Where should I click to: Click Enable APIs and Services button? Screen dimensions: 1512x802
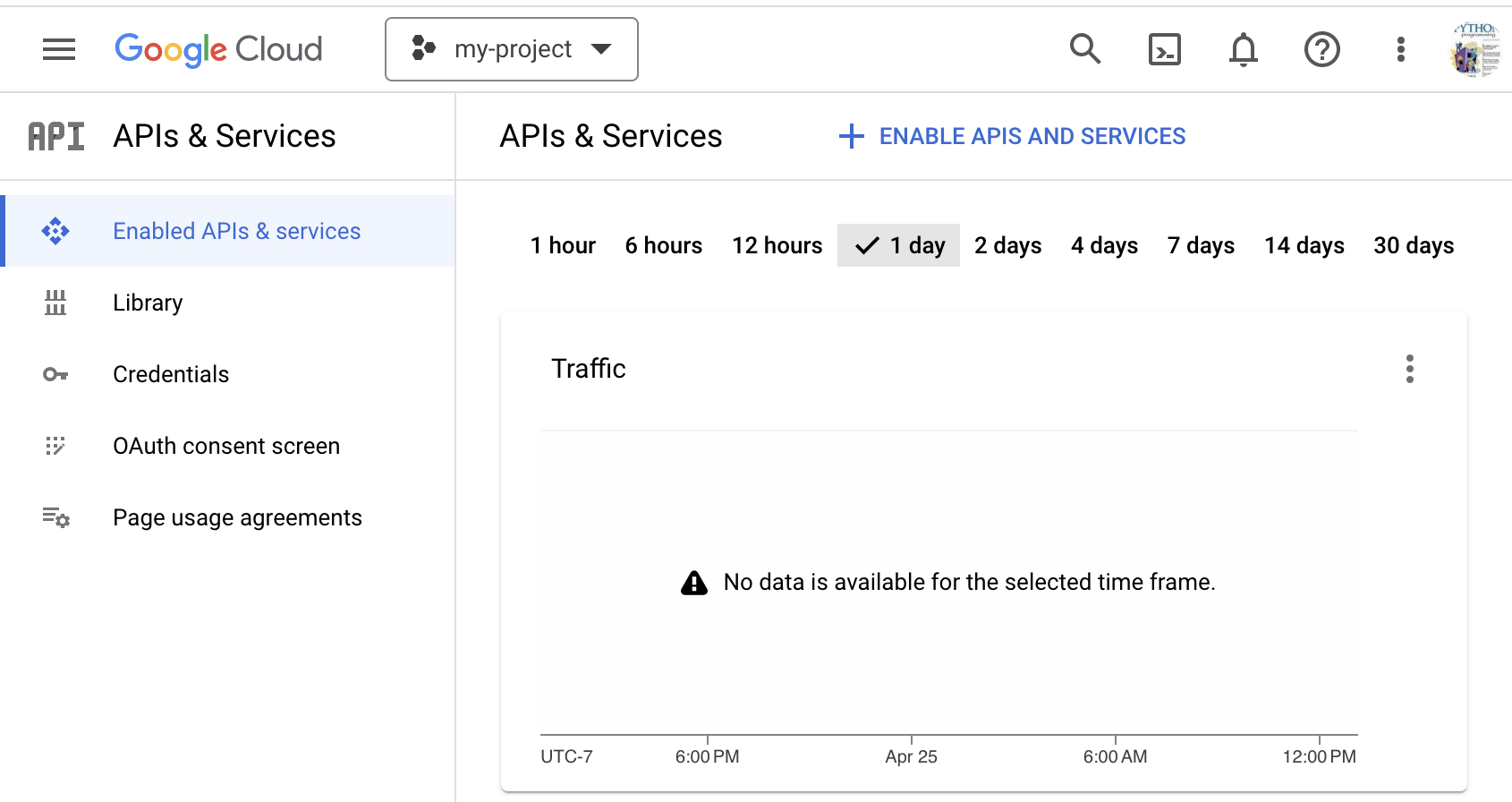[1012, 136]
